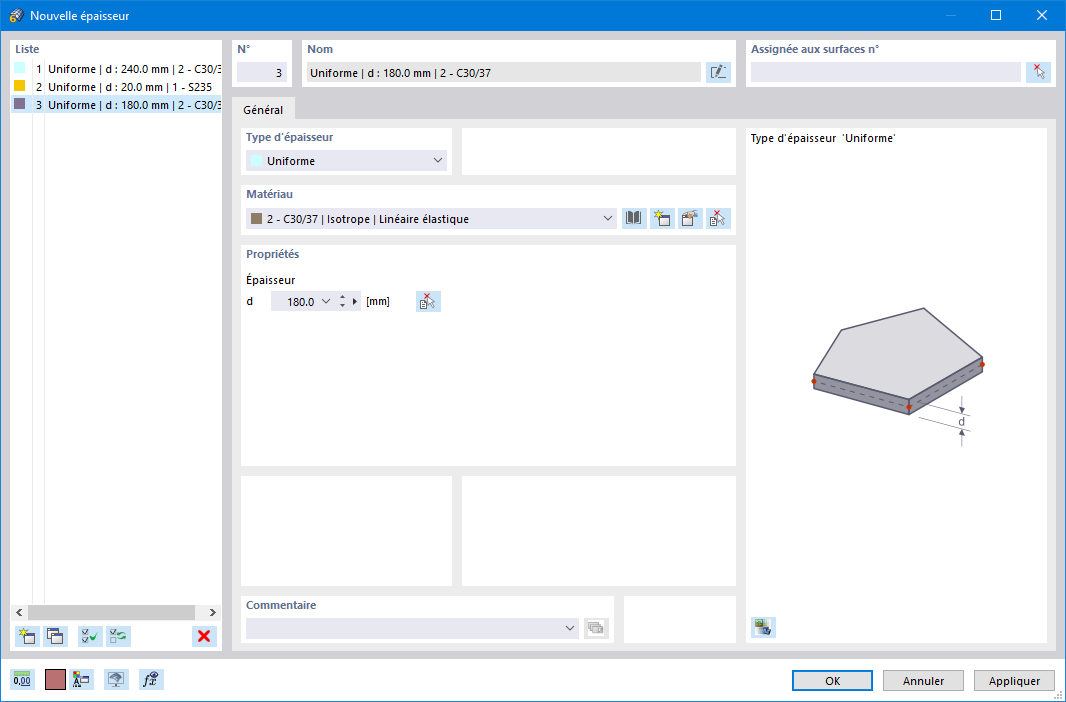Image resolution: width=1066 pixels, height=702 pixels.
Task: Edit the selected material icon
Action: (x=690, y=219)
